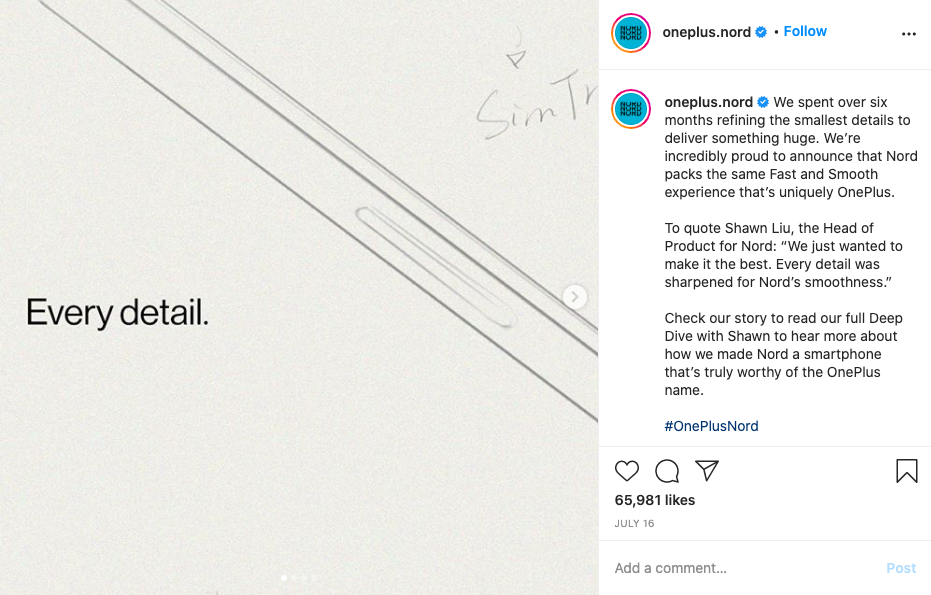Open the oneplus.nord username in the caption
This screenshot has height=595, width=931.
708,102
